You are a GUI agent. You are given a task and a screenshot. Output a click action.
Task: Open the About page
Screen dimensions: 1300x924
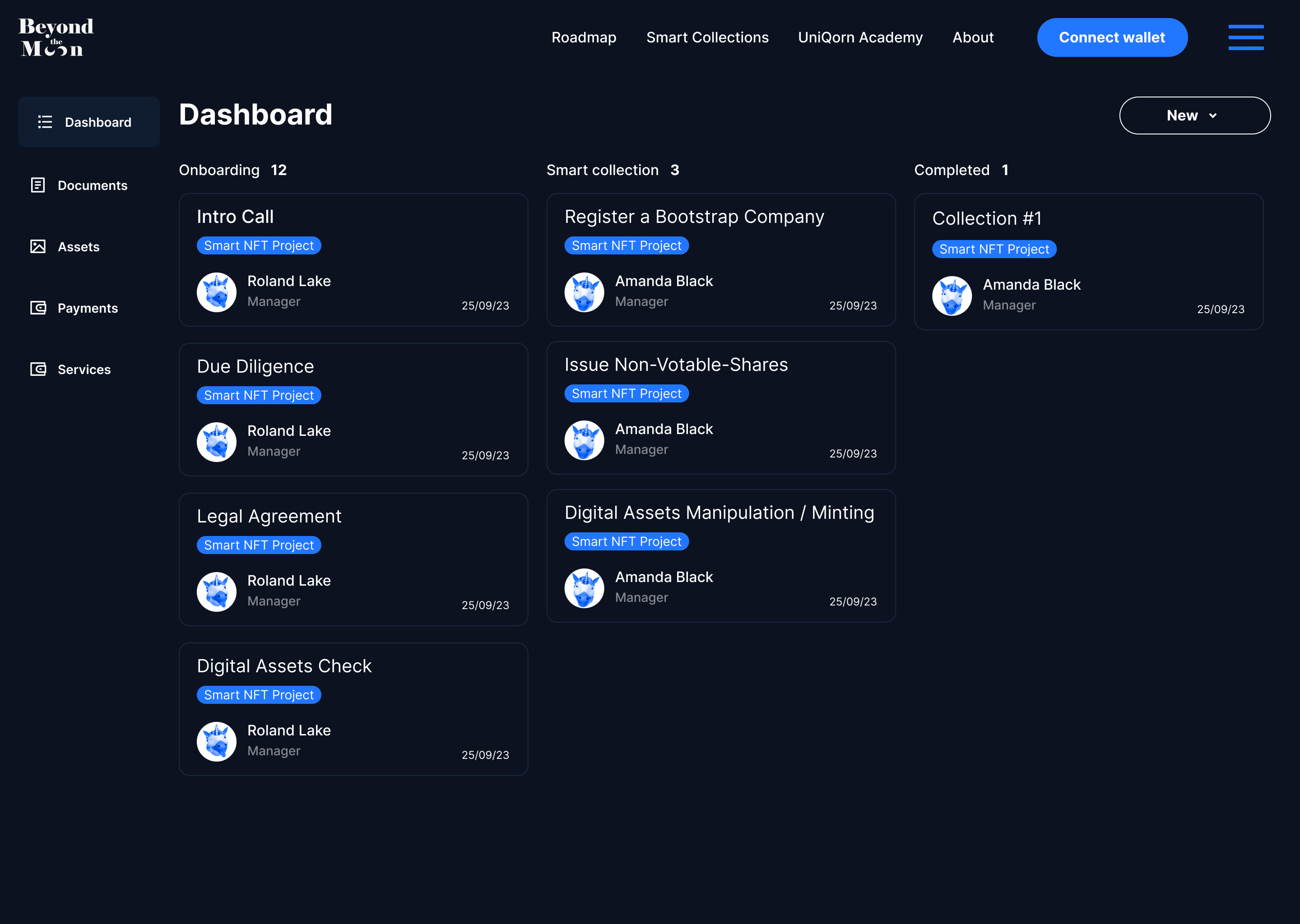click(x=973, y=37)
